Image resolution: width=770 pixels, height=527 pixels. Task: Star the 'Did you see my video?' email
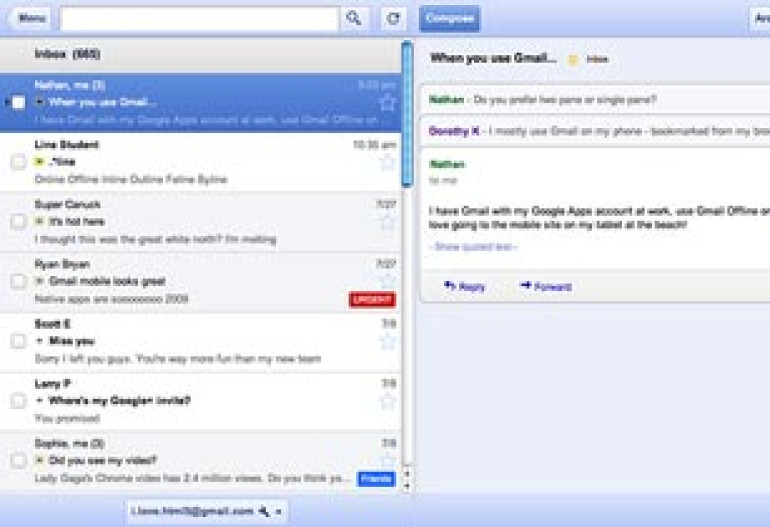(x=387, y=461)
